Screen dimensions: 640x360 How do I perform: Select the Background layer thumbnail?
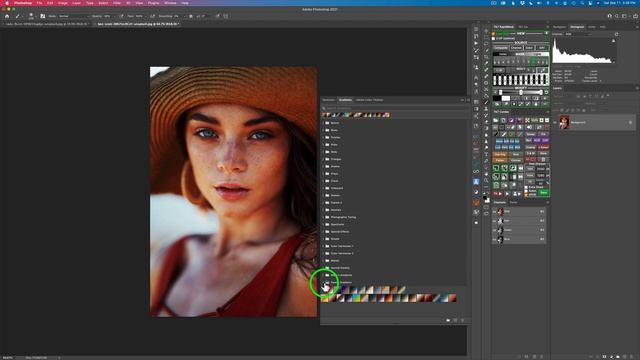tap(564, 122)
